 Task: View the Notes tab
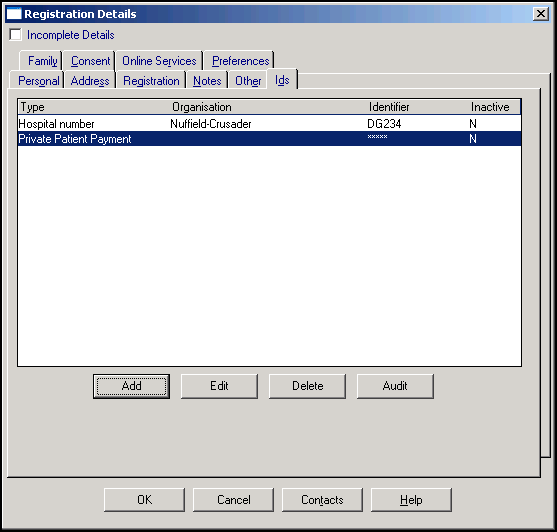point(207,81)
